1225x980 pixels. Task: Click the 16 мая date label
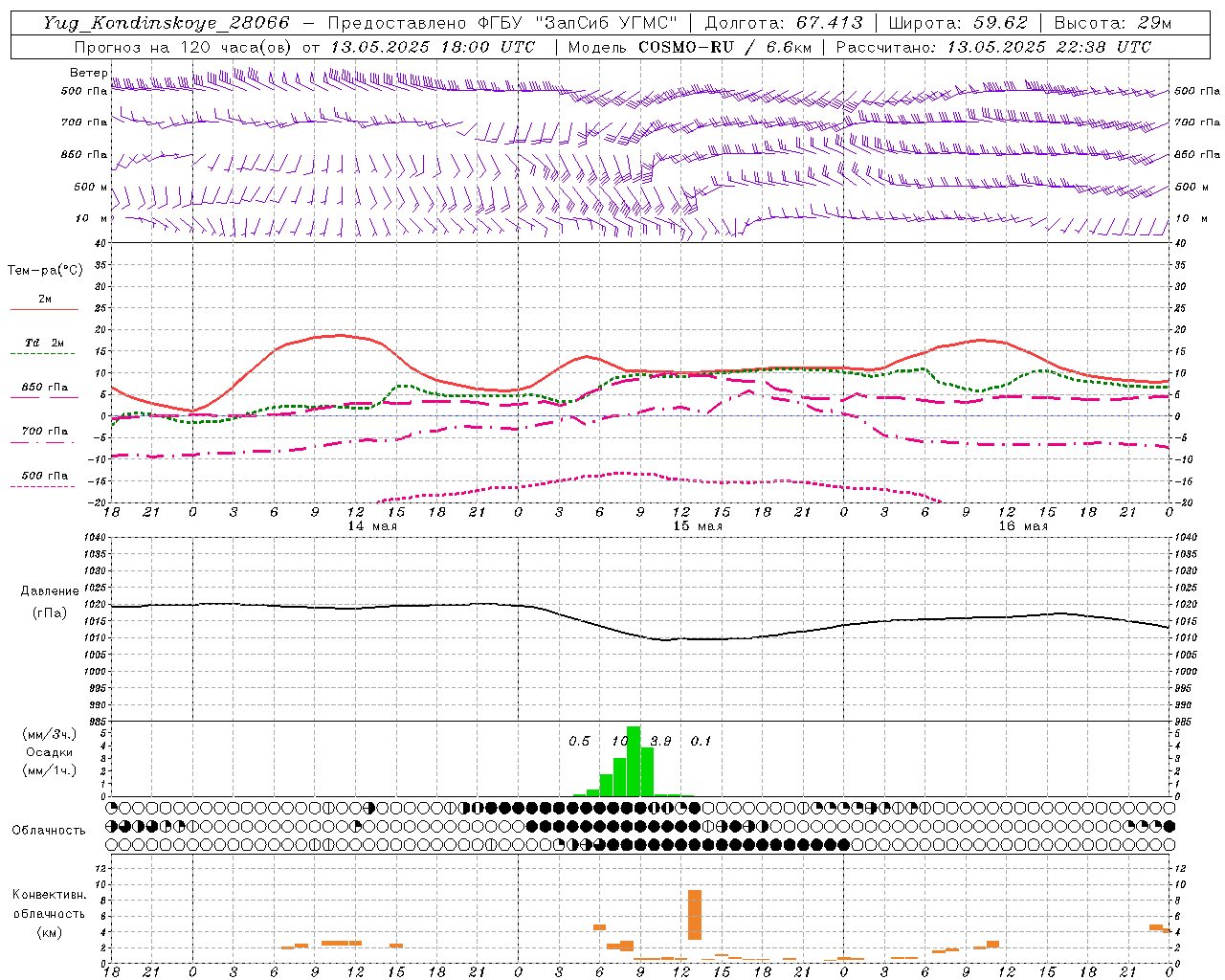(x=1023, y=526)
